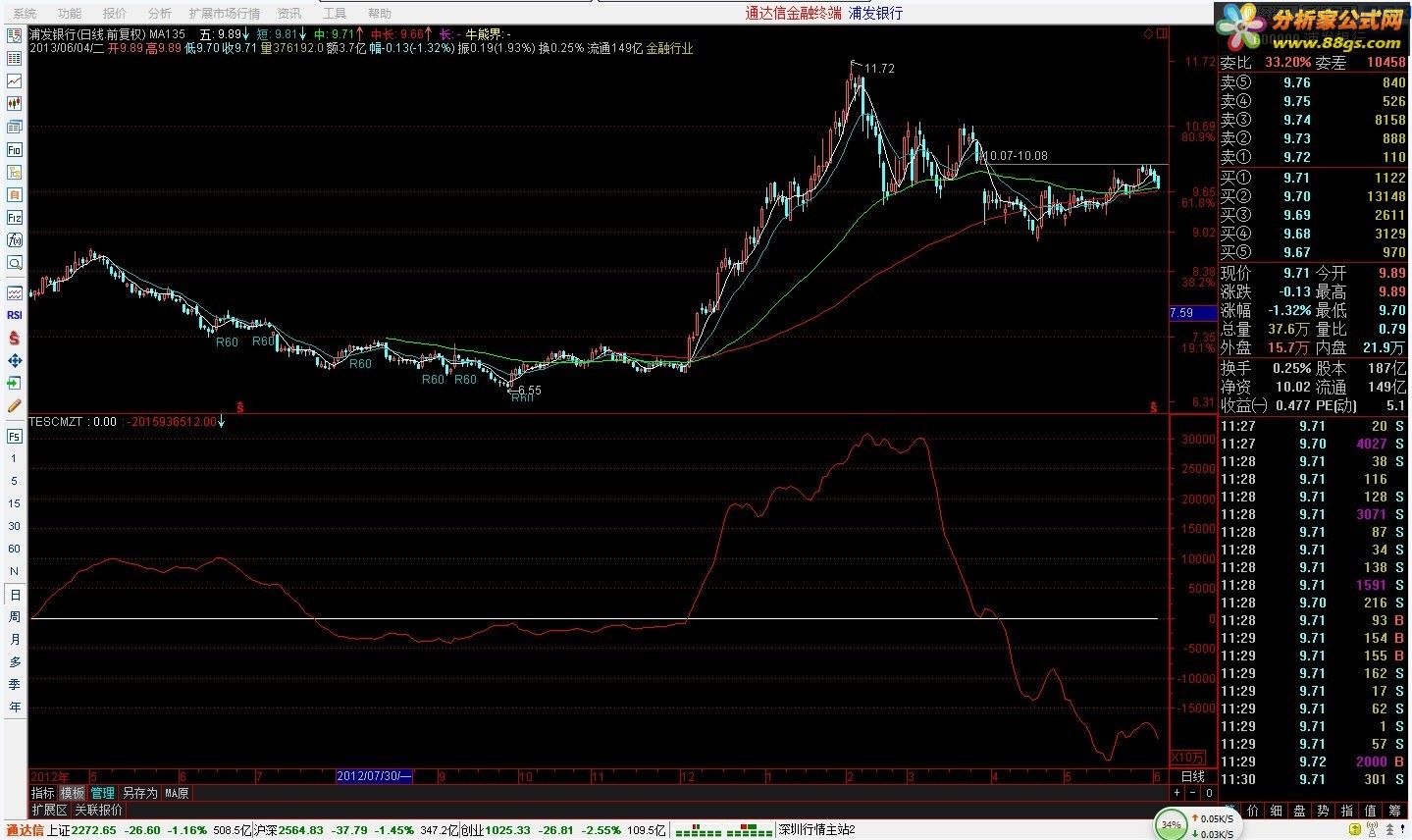Click the 34% circular traffic indicator
The image size is (1412, 840).
pyautogui.click(x=1171, y=824)
